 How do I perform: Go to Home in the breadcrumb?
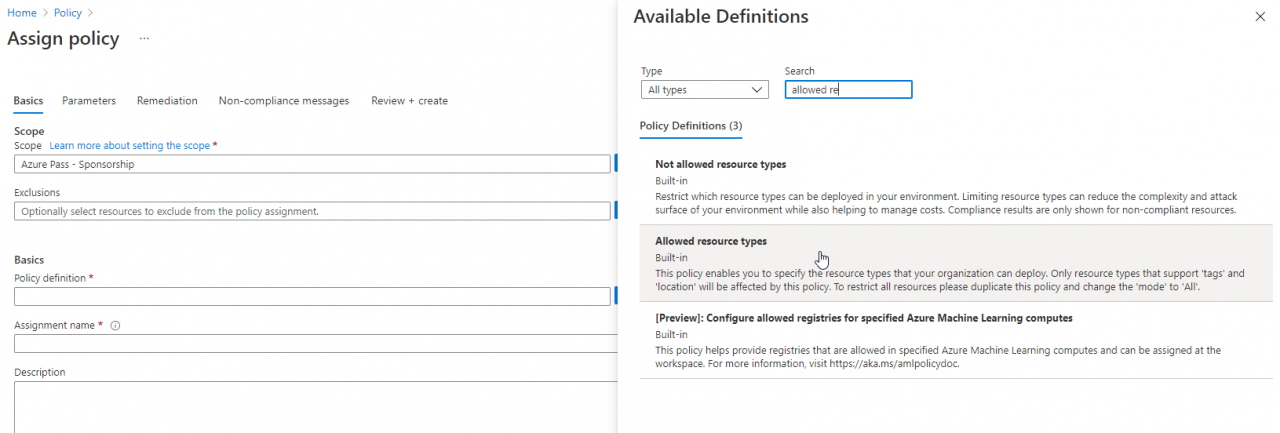pyautogui.click(x=20, y=12)
